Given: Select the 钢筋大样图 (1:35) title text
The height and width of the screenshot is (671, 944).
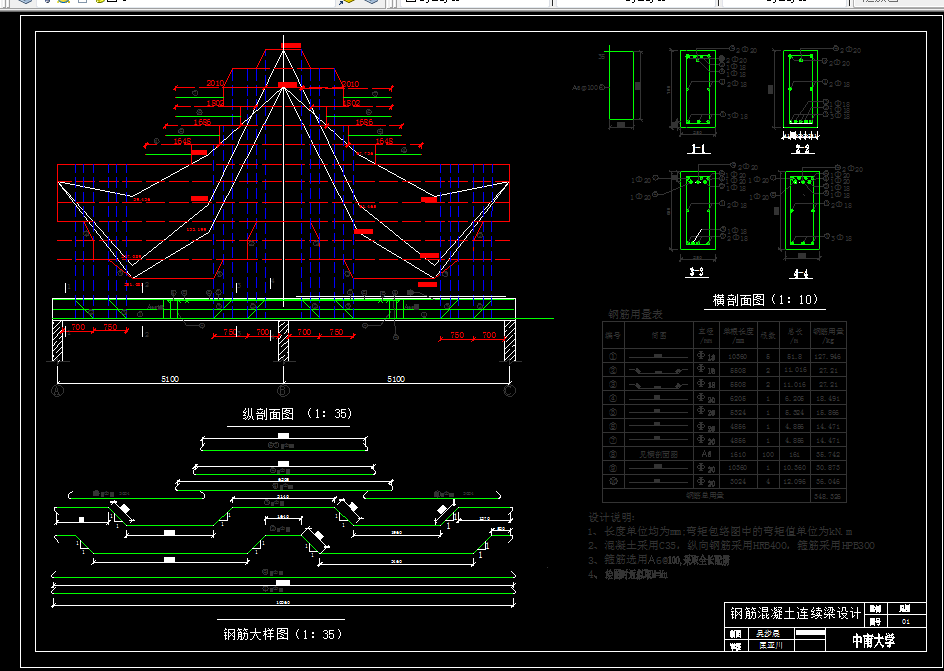Looking at the screenshot, I should (283, 634).
